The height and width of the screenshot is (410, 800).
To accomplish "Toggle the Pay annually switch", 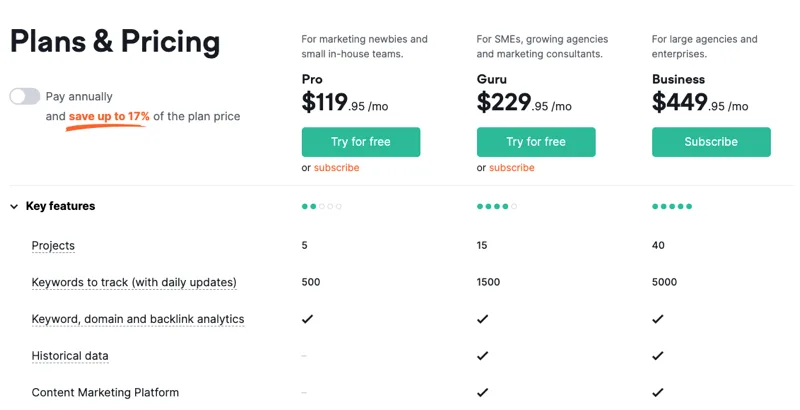I will (x=25, y=96).
